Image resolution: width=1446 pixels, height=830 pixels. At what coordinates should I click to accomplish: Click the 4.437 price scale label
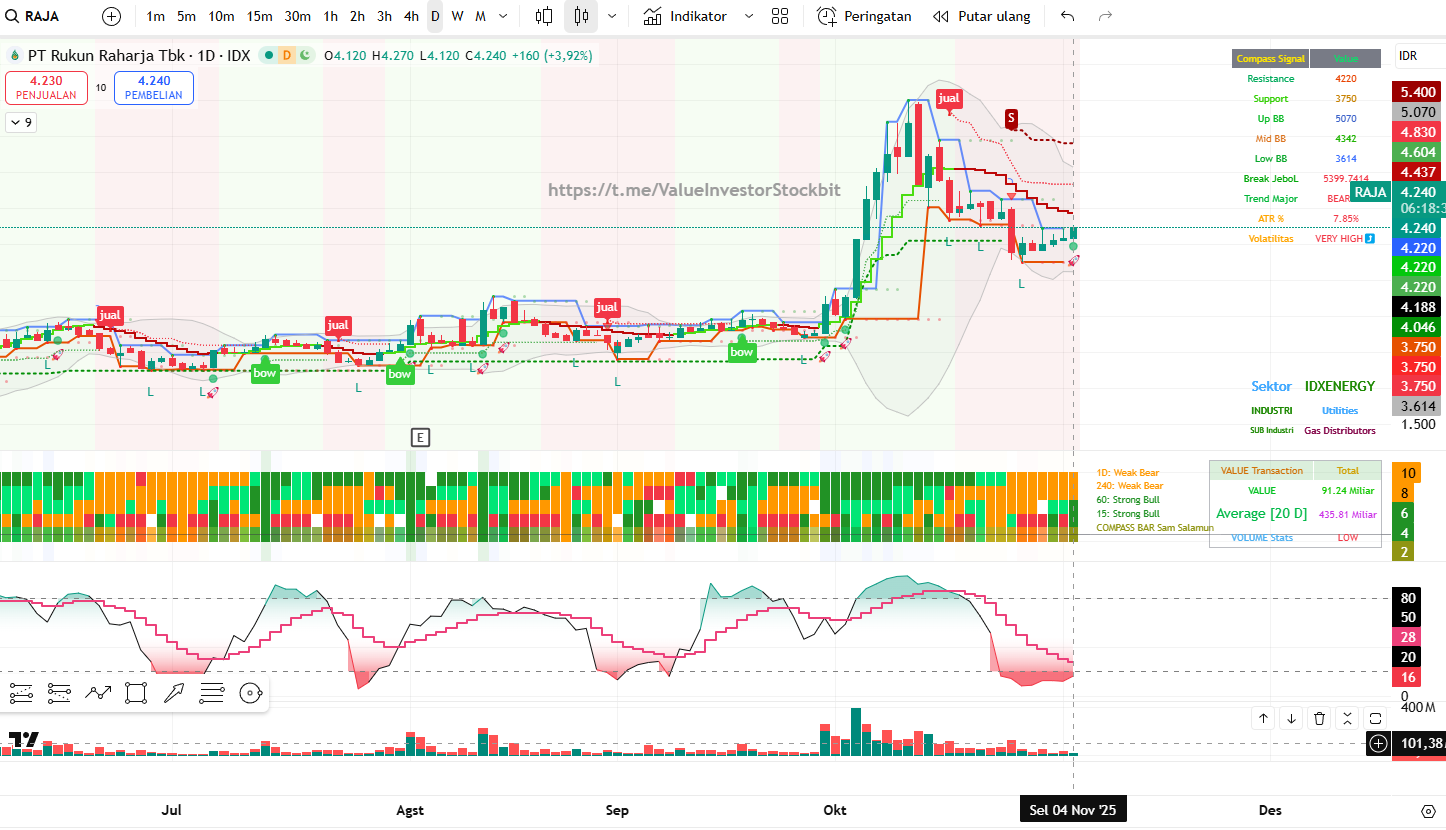[1418, 172]
